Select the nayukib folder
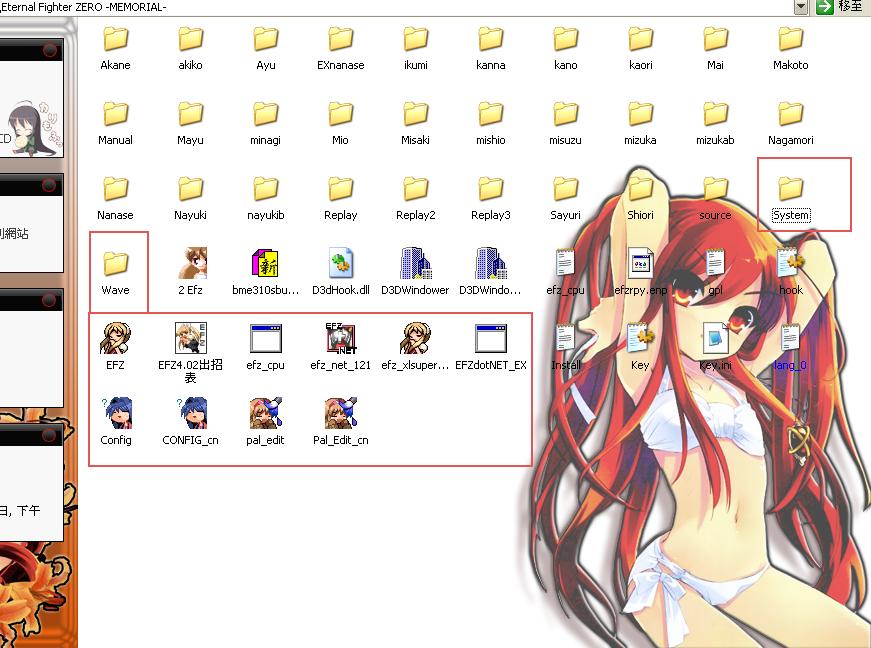Screen dimensions: 871x648 (266, 189)
